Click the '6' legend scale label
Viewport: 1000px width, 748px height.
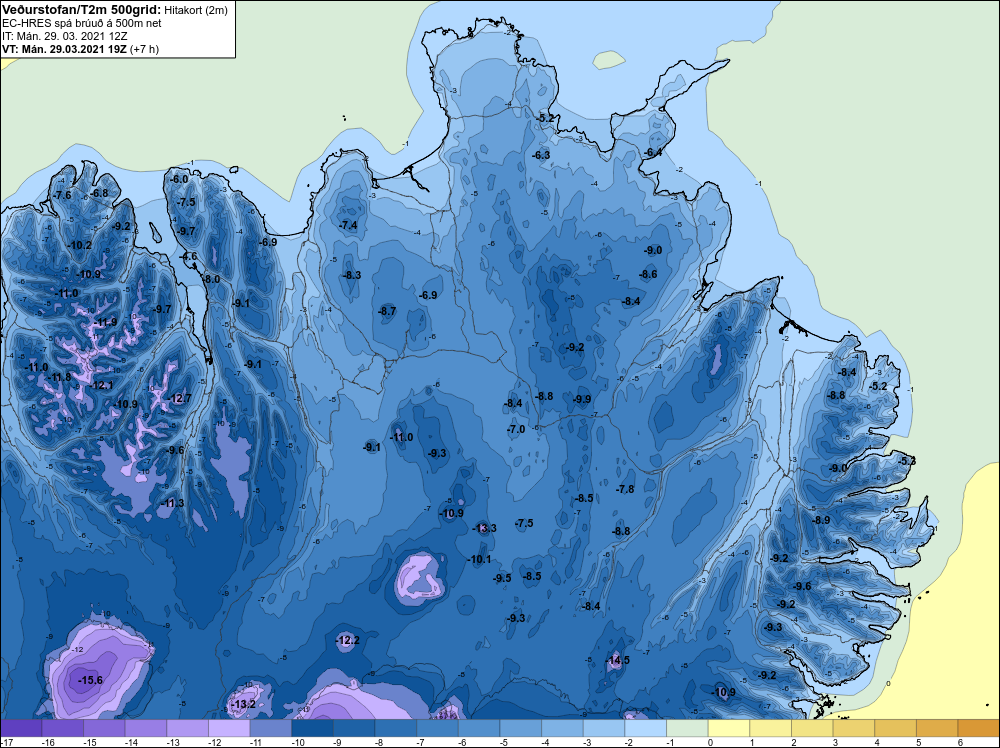[x=960, y=742]
